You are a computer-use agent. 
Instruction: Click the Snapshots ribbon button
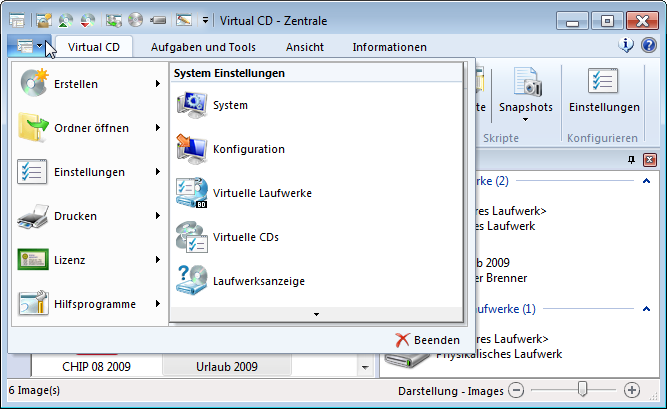tap(526, 94)
